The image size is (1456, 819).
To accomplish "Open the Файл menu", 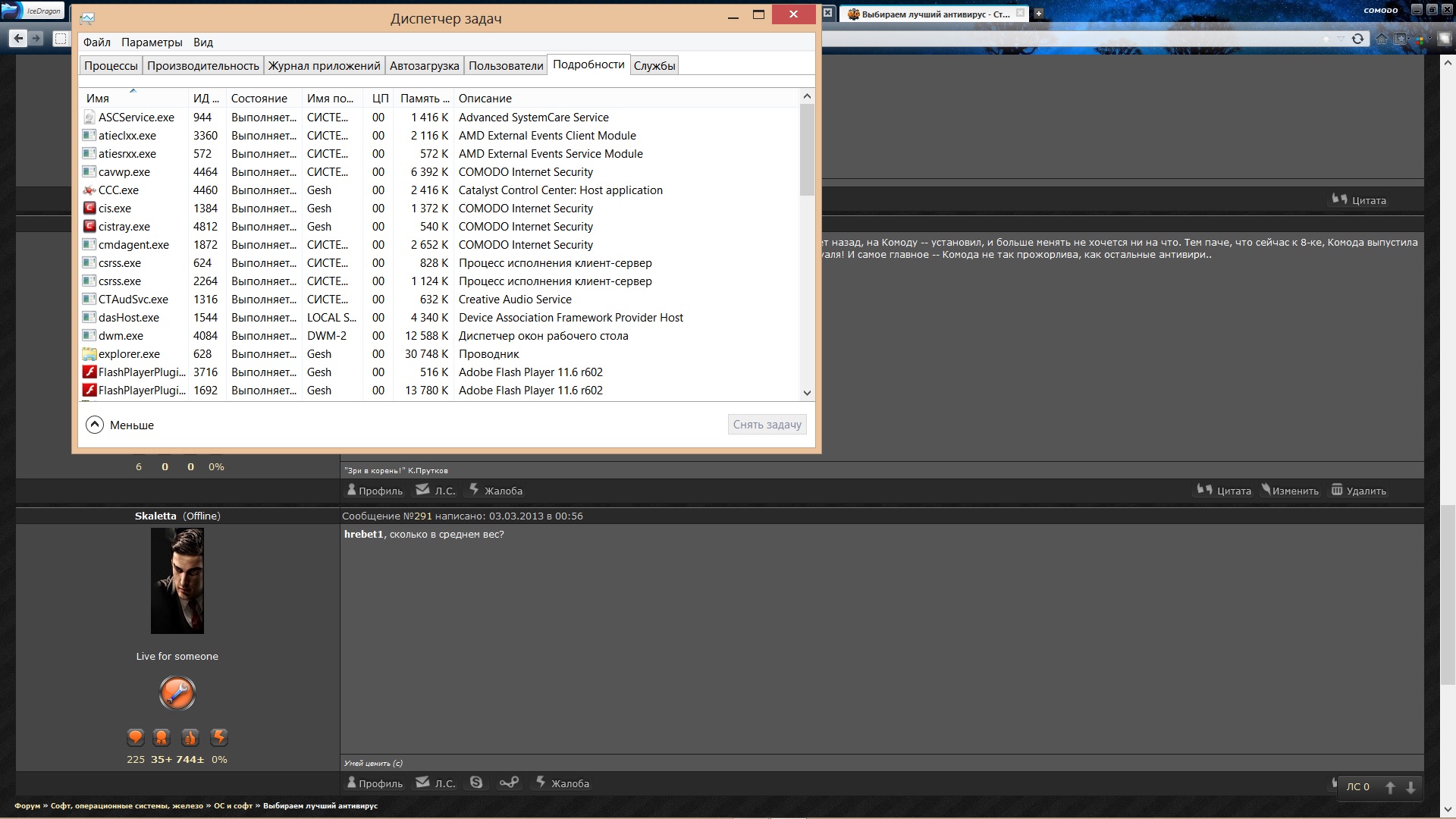I will pos(96,42).
